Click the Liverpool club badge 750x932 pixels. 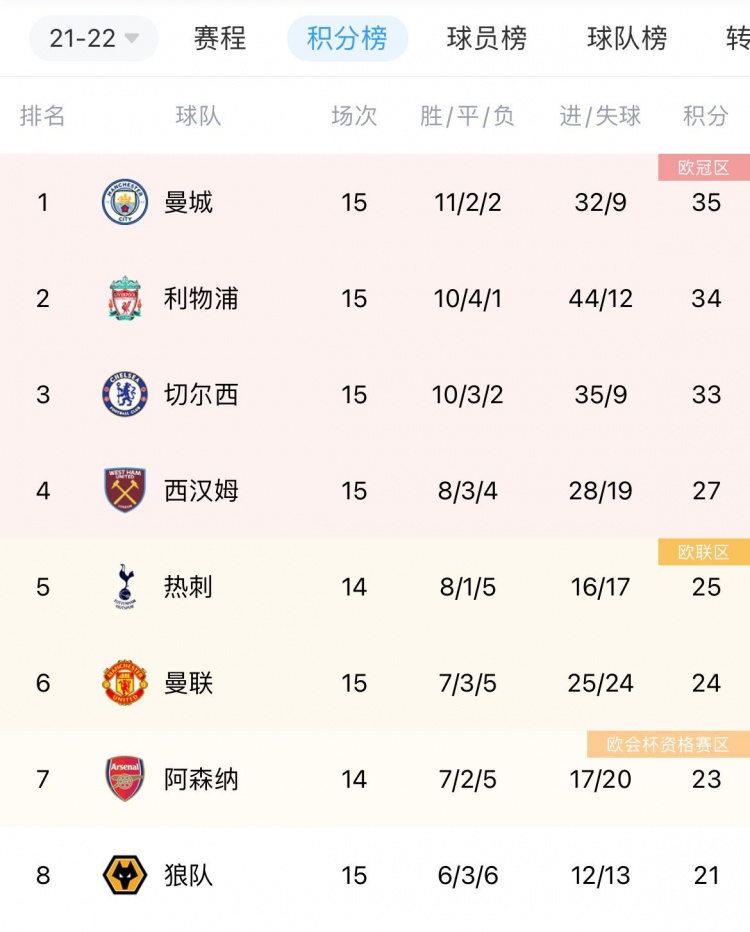tap(125, 298)
